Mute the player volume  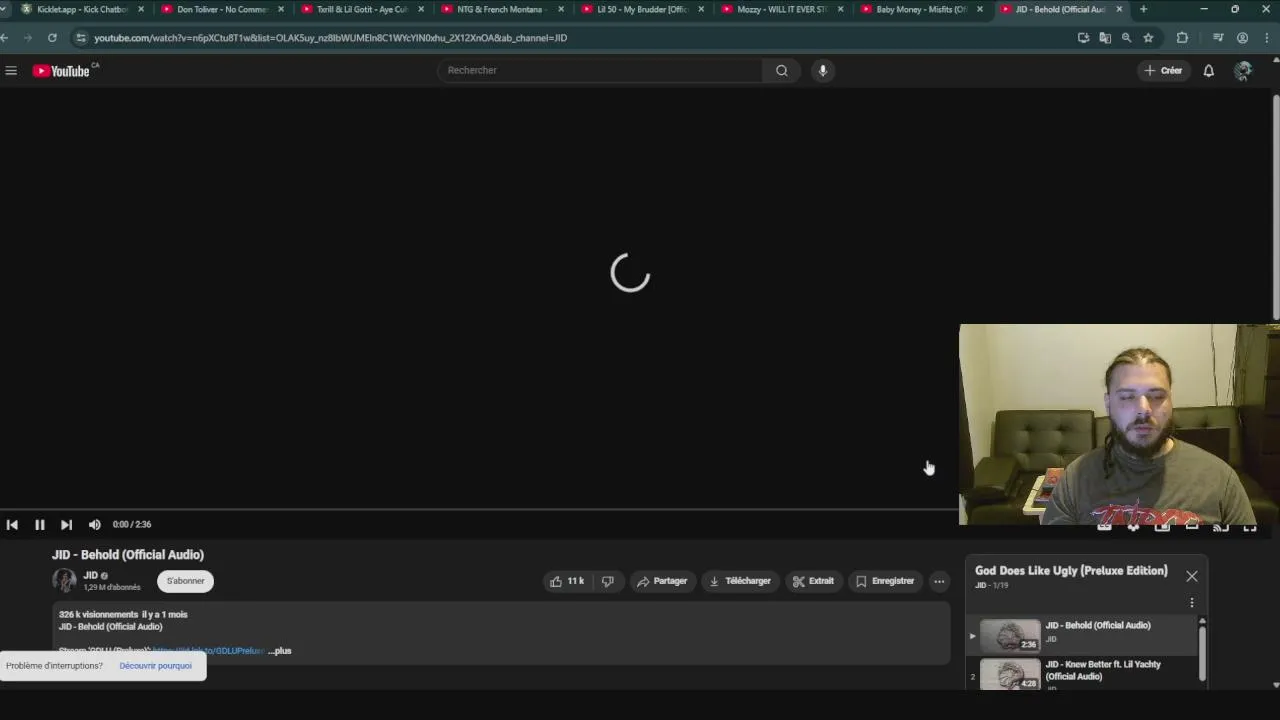click(x=94, y=524)
